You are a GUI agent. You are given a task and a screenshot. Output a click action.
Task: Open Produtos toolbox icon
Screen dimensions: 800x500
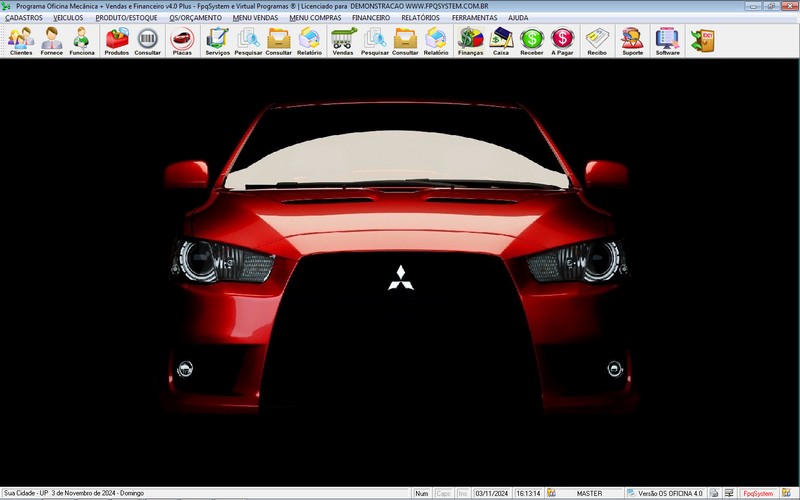[117, 40]
